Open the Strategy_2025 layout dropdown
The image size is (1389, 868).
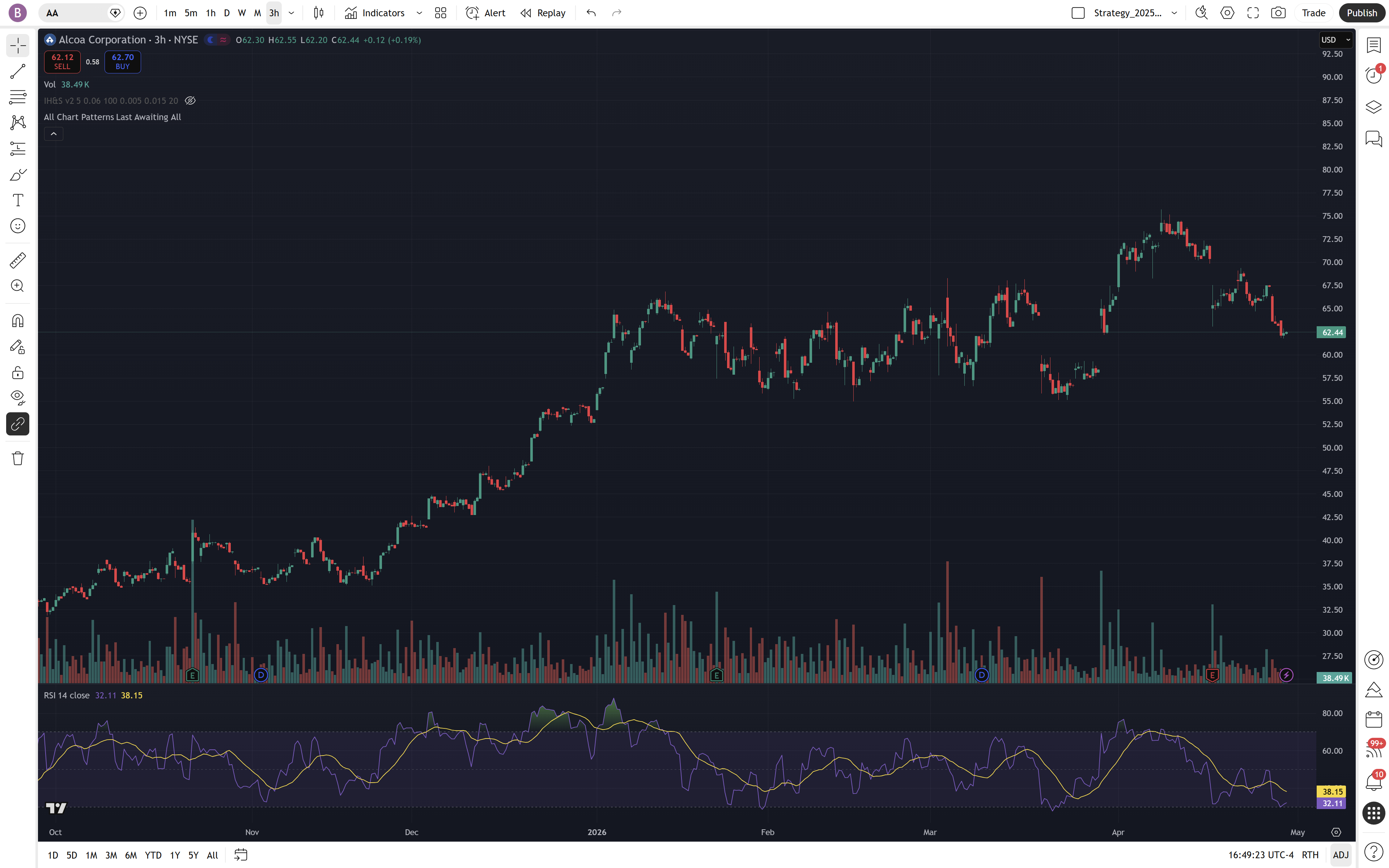[x=1175, y=13]
